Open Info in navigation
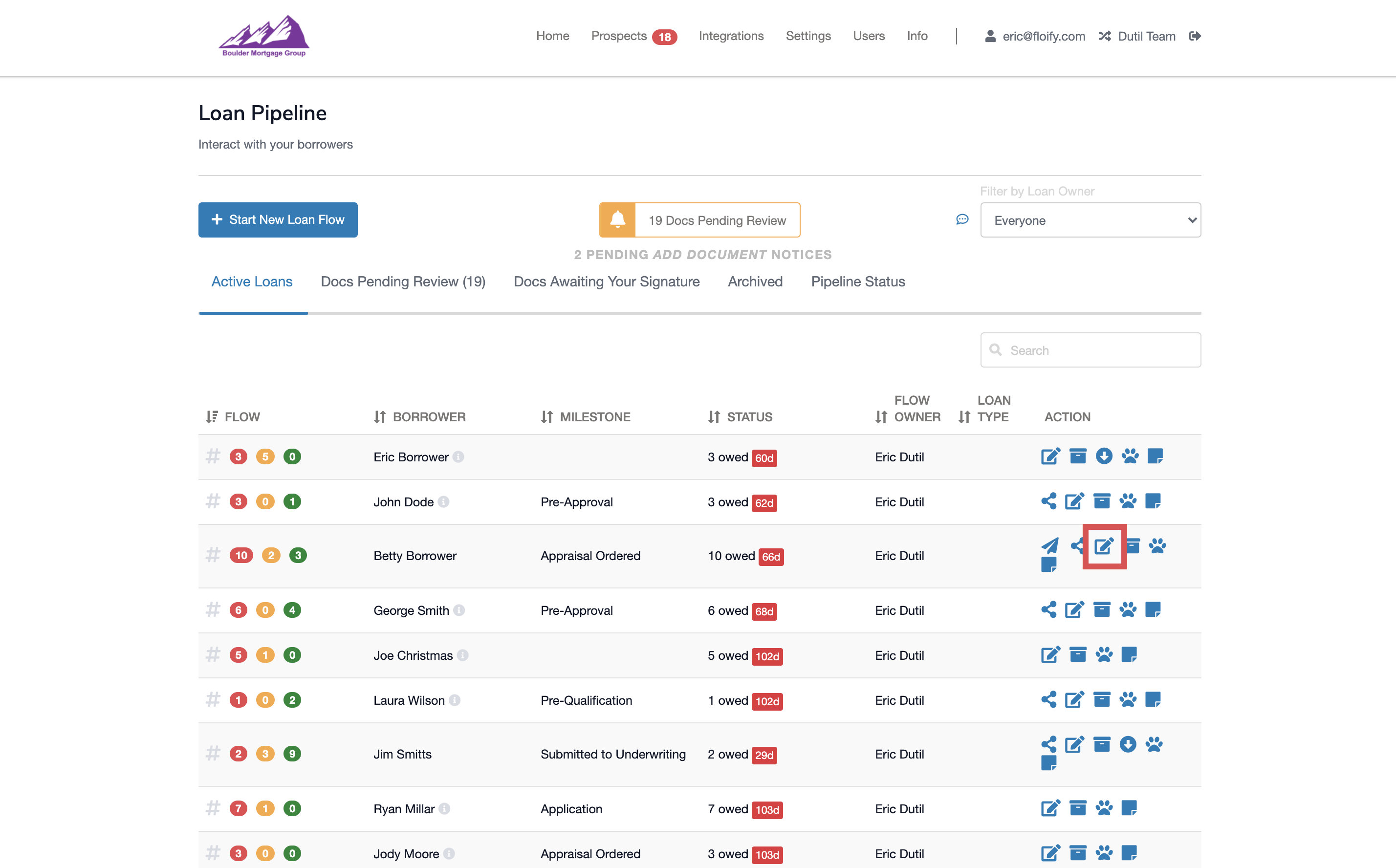 click(x=917, y=36)
